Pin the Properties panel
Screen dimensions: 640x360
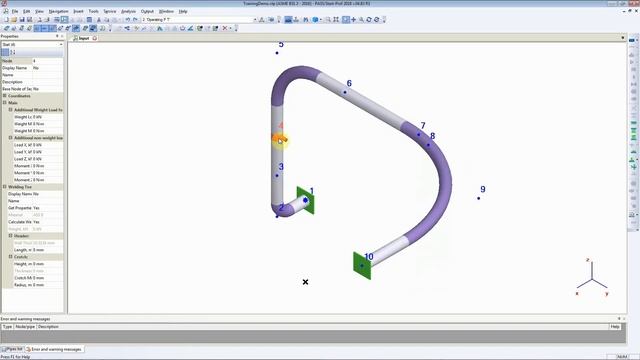[x=57, y=36]
